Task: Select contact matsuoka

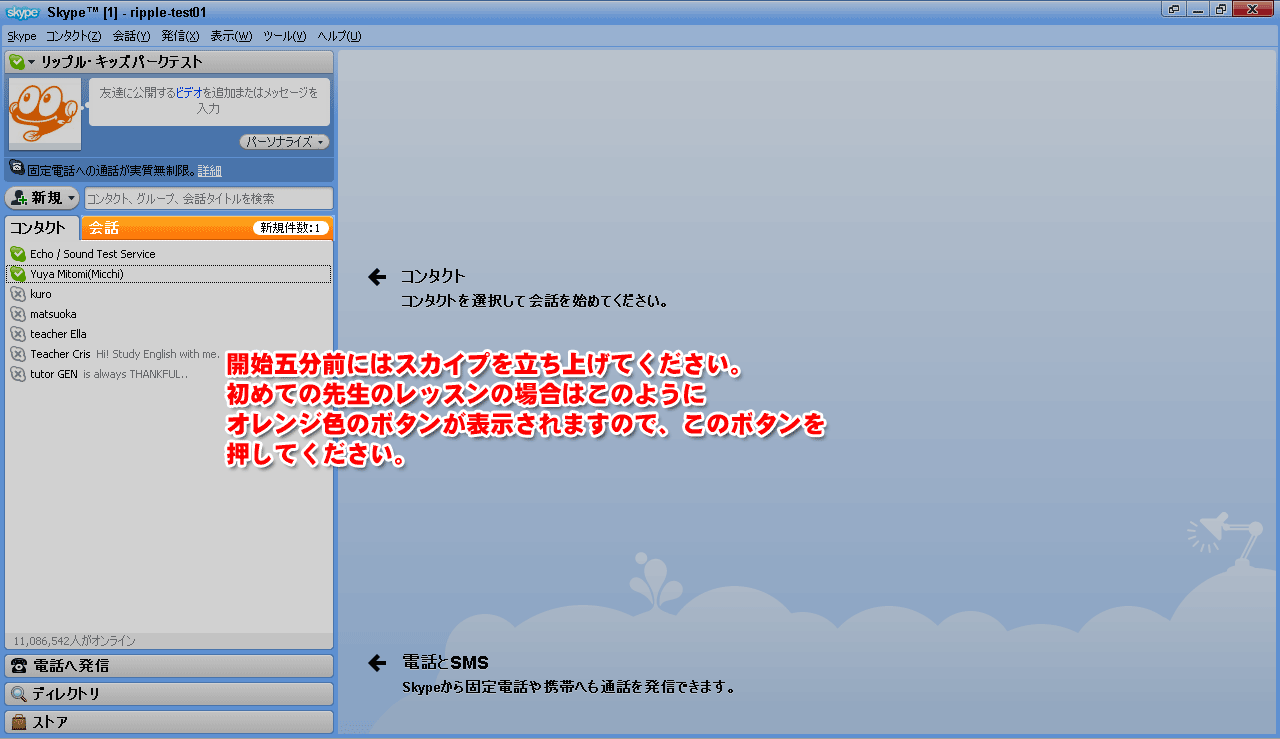Action: click(168, 314)
